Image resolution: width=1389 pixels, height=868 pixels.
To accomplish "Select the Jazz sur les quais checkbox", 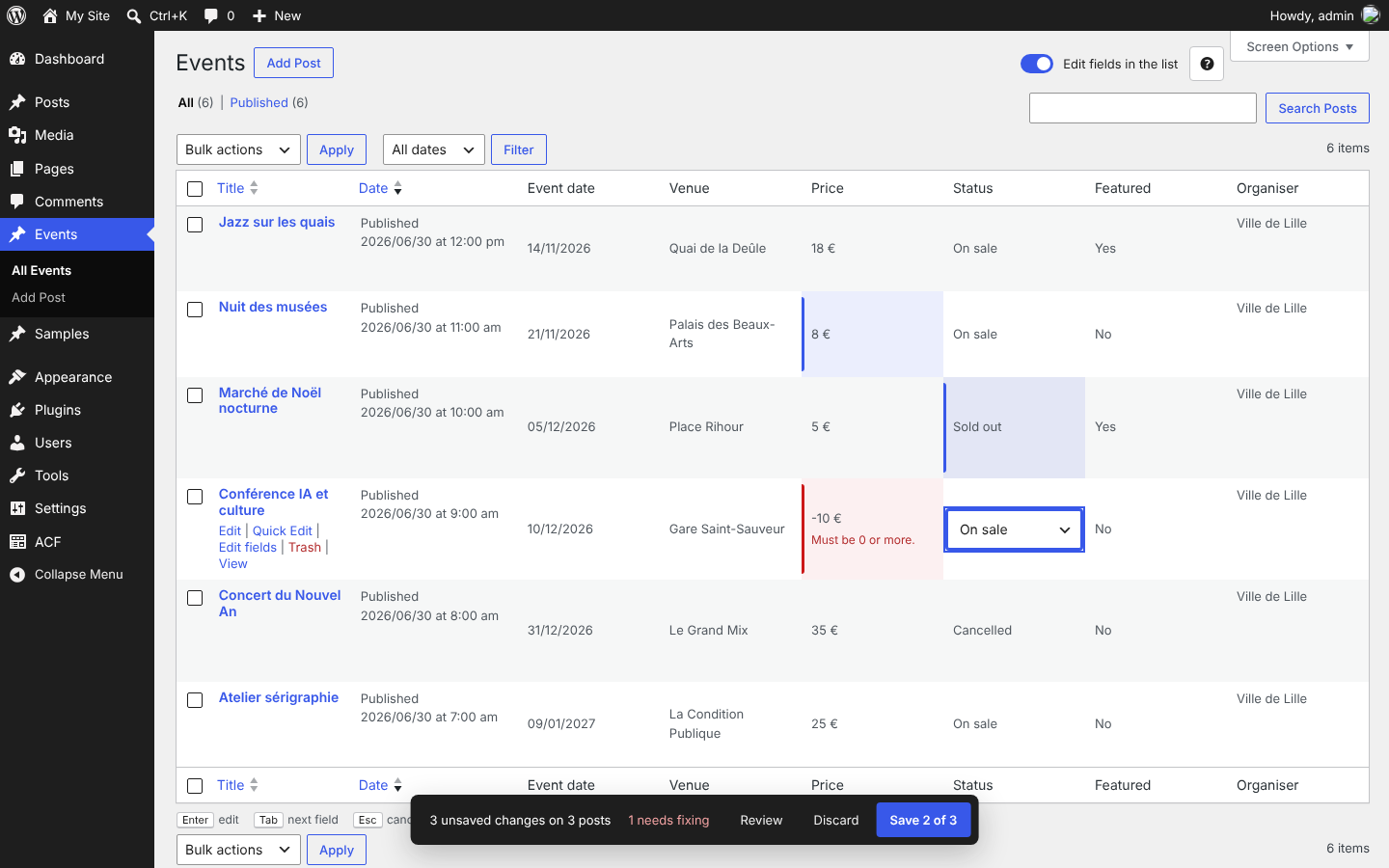I will coord(195,225).
